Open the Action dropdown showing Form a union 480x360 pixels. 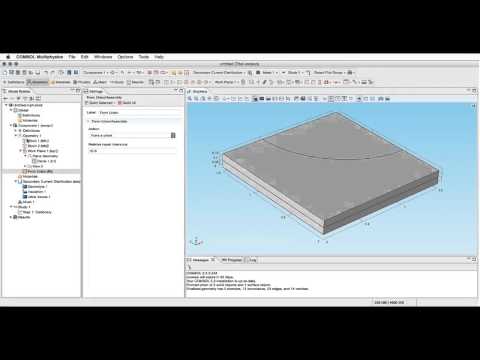tap(133, 135)
